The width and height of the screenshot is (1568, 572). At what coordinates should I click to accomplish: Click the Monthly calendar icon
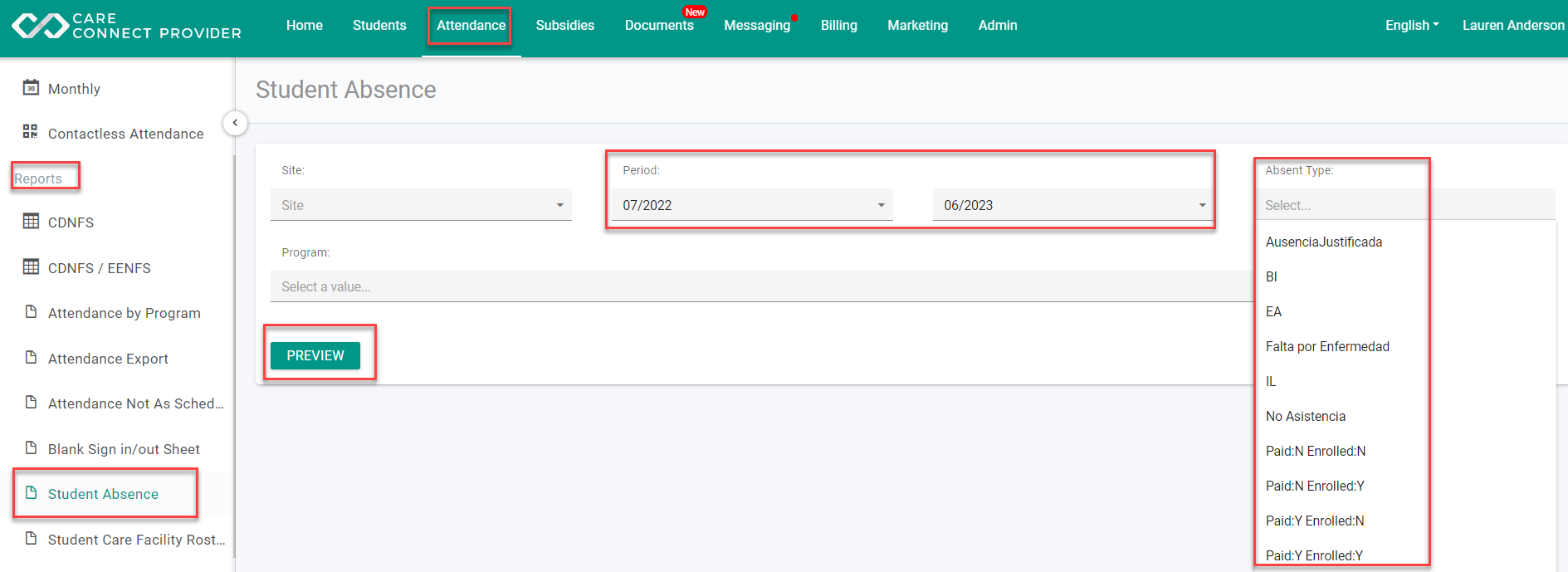tap(31, 88)
